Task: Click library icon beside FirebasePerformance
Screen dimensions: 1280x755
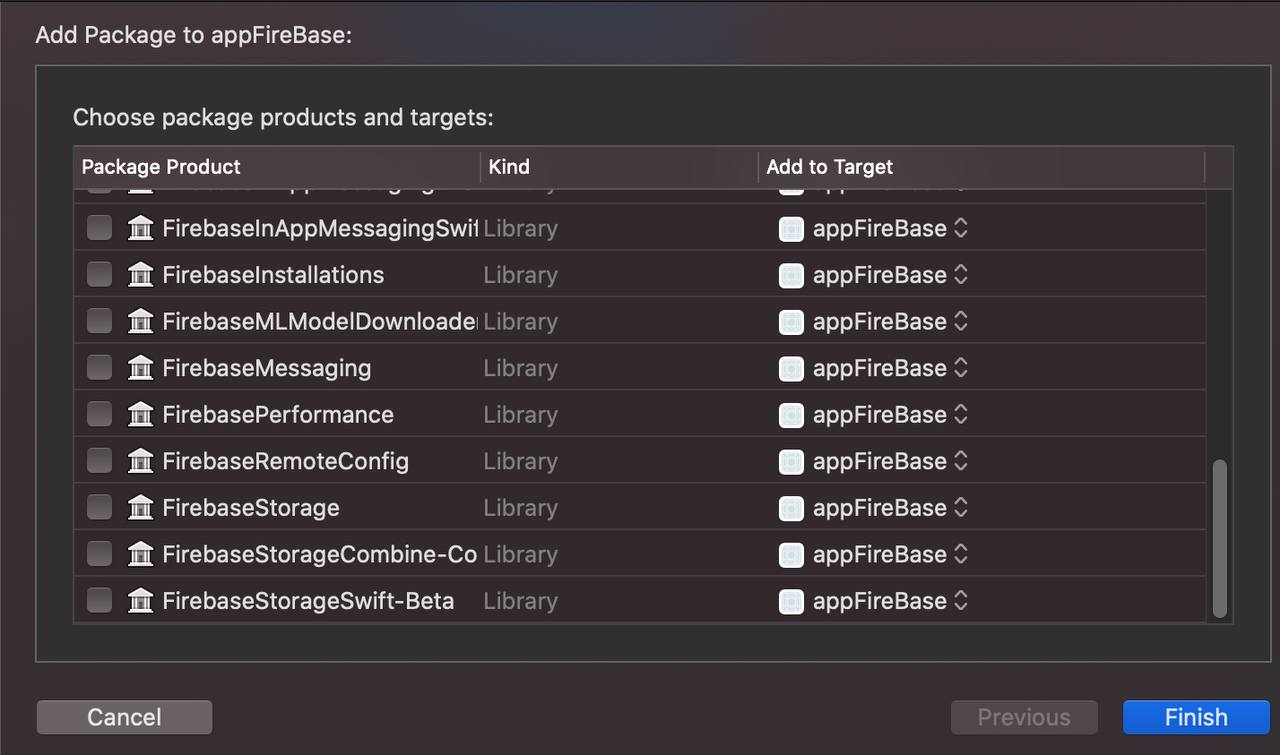Action: tap(141, 414)
